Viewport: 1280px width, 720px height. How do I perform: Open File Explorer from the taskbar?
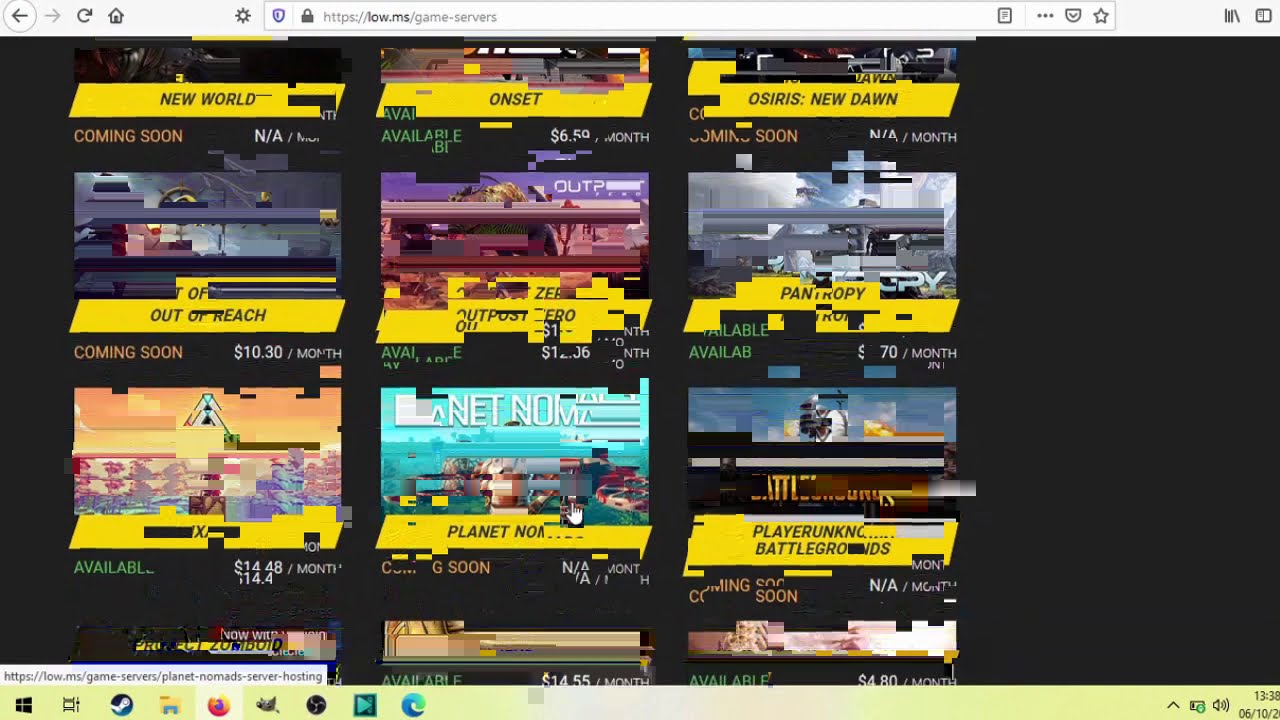pyautogui.click(x=170, y=705)
